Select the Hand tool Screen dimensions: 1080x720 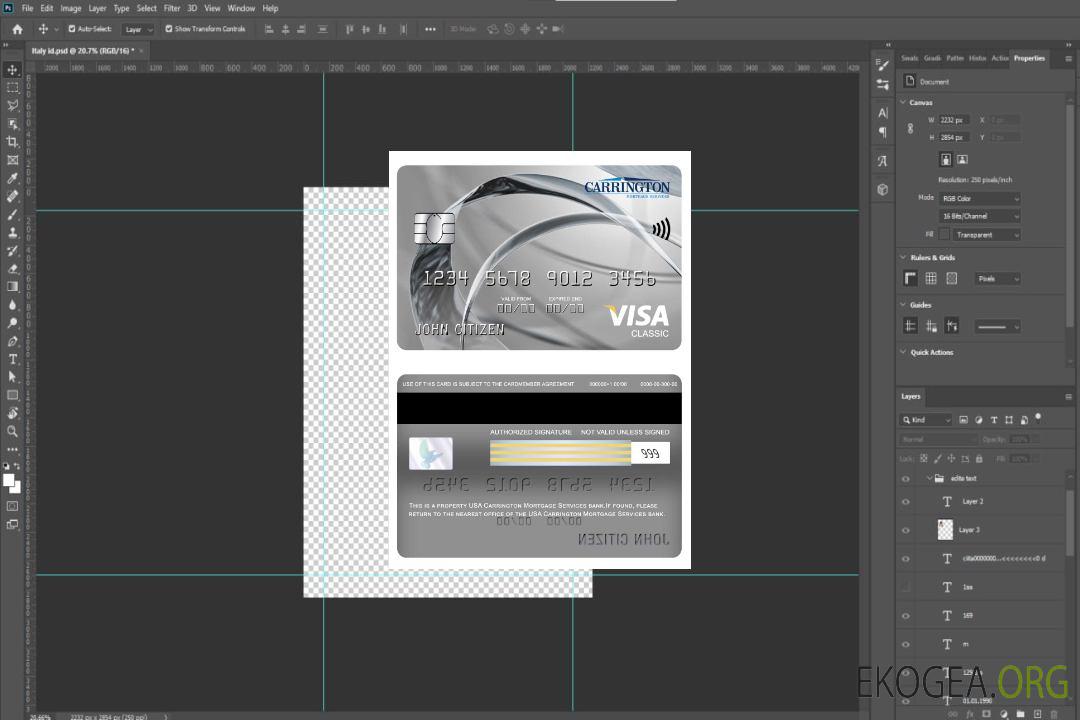point(12,413)
